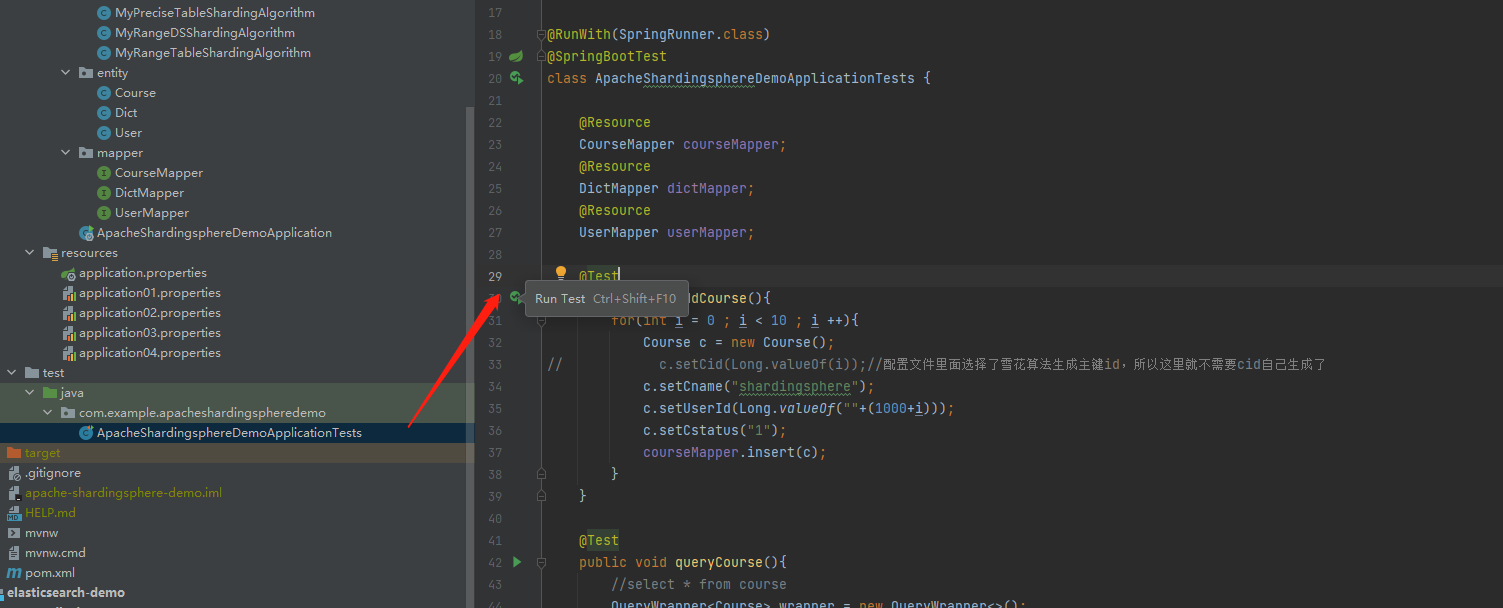Click the courseMapper field declaration

[683, 144]
